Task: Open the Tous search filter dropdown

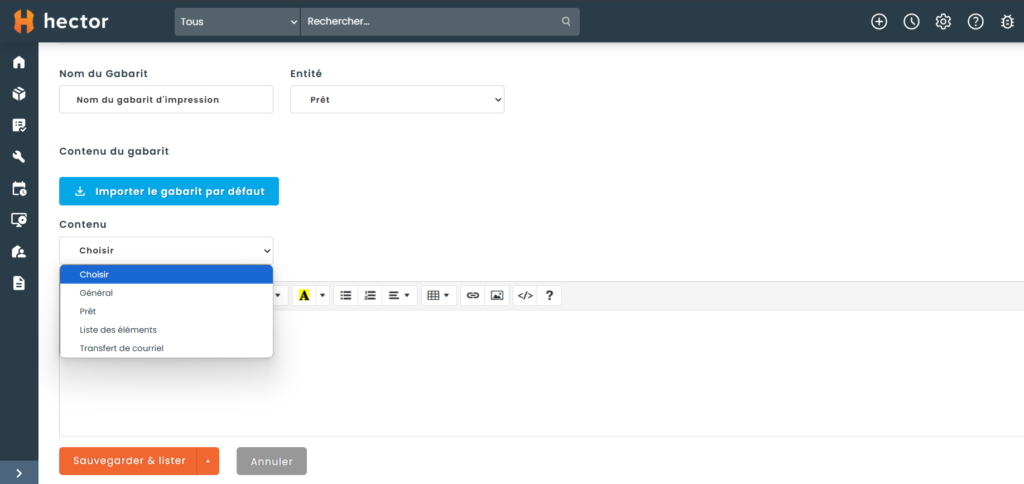Action: [238, 22]
